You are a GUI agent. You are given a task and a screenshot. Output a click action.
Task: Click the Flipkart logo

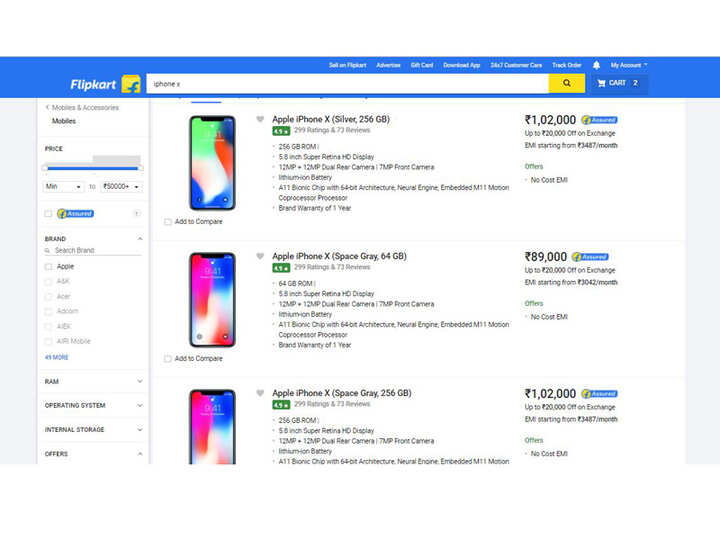105,84
